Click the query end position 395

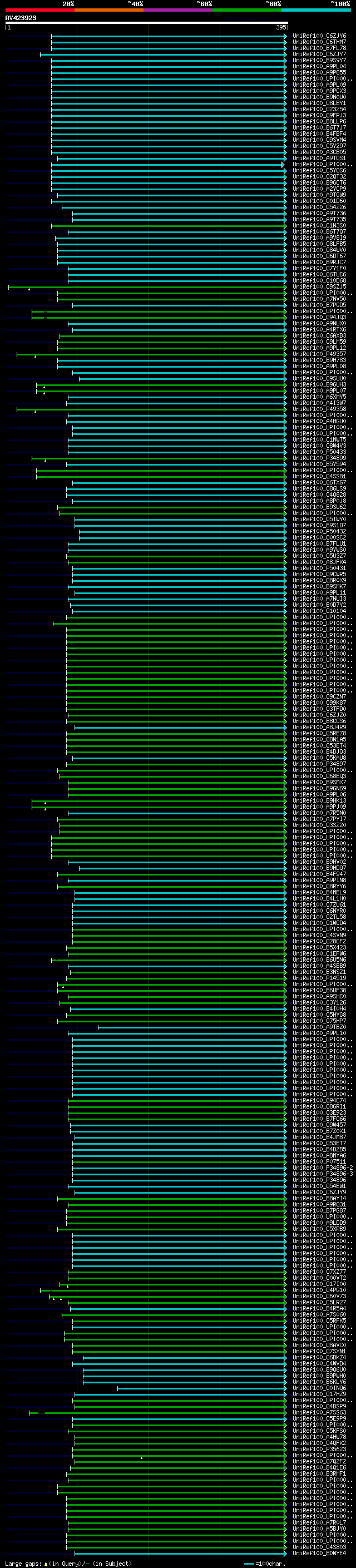(x=281, y=27)
